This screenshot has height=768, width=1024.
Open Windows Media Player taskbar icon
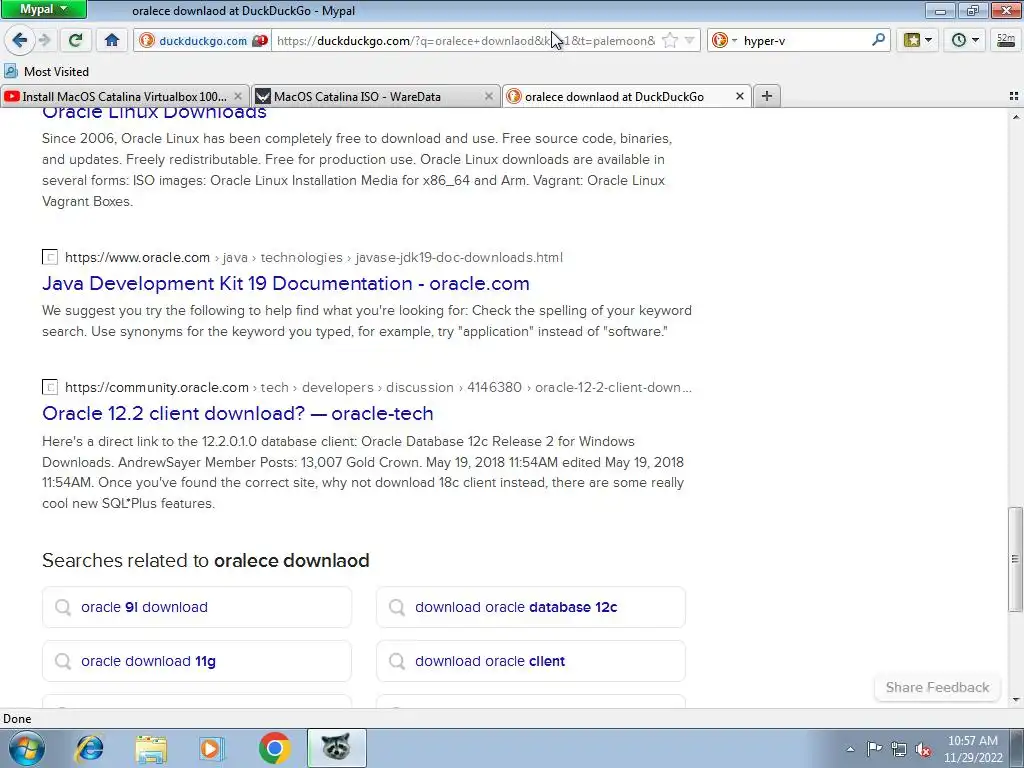[x=212, y=748]
